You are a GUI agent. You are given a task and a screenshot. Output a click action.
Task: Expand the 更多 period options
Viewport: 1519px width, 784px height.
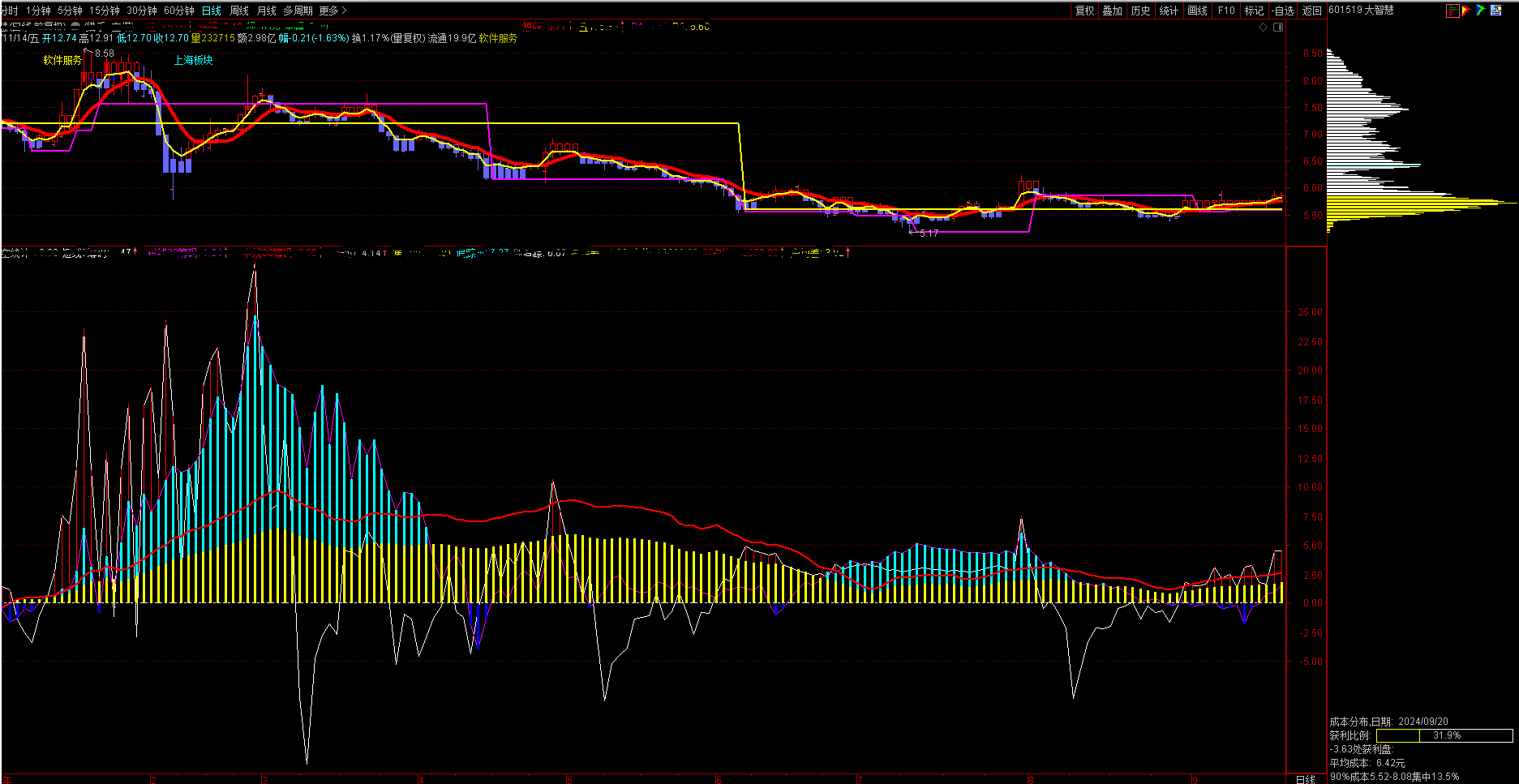(333, 11)
